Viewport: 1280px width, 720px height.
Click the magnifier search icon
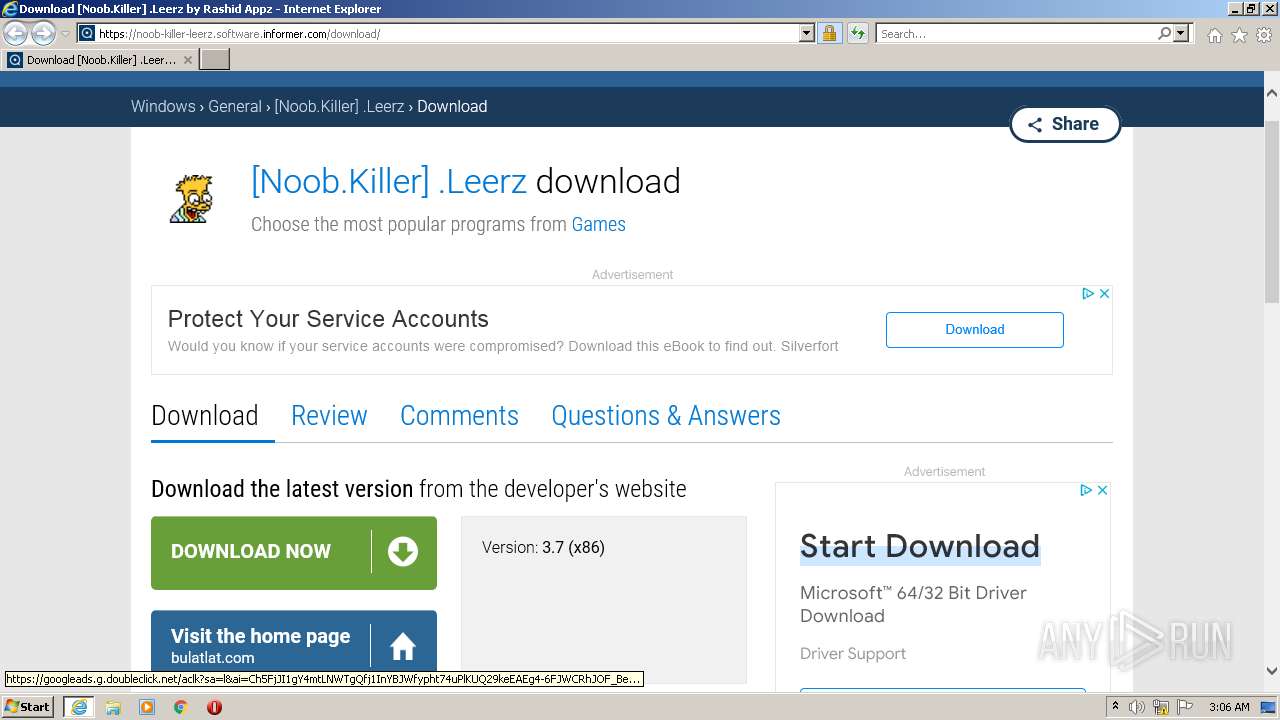1164,33
